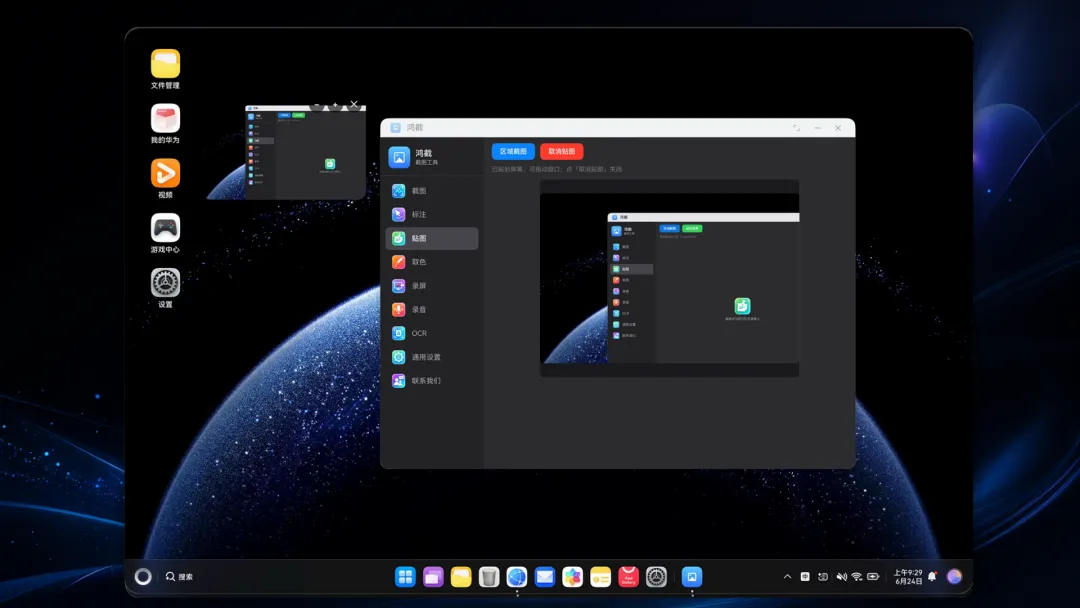Open the 截图 section in 鸿截 sidebar
Image resolution: width=1080 pixels, height=608 pixels.
coord(431,191)
